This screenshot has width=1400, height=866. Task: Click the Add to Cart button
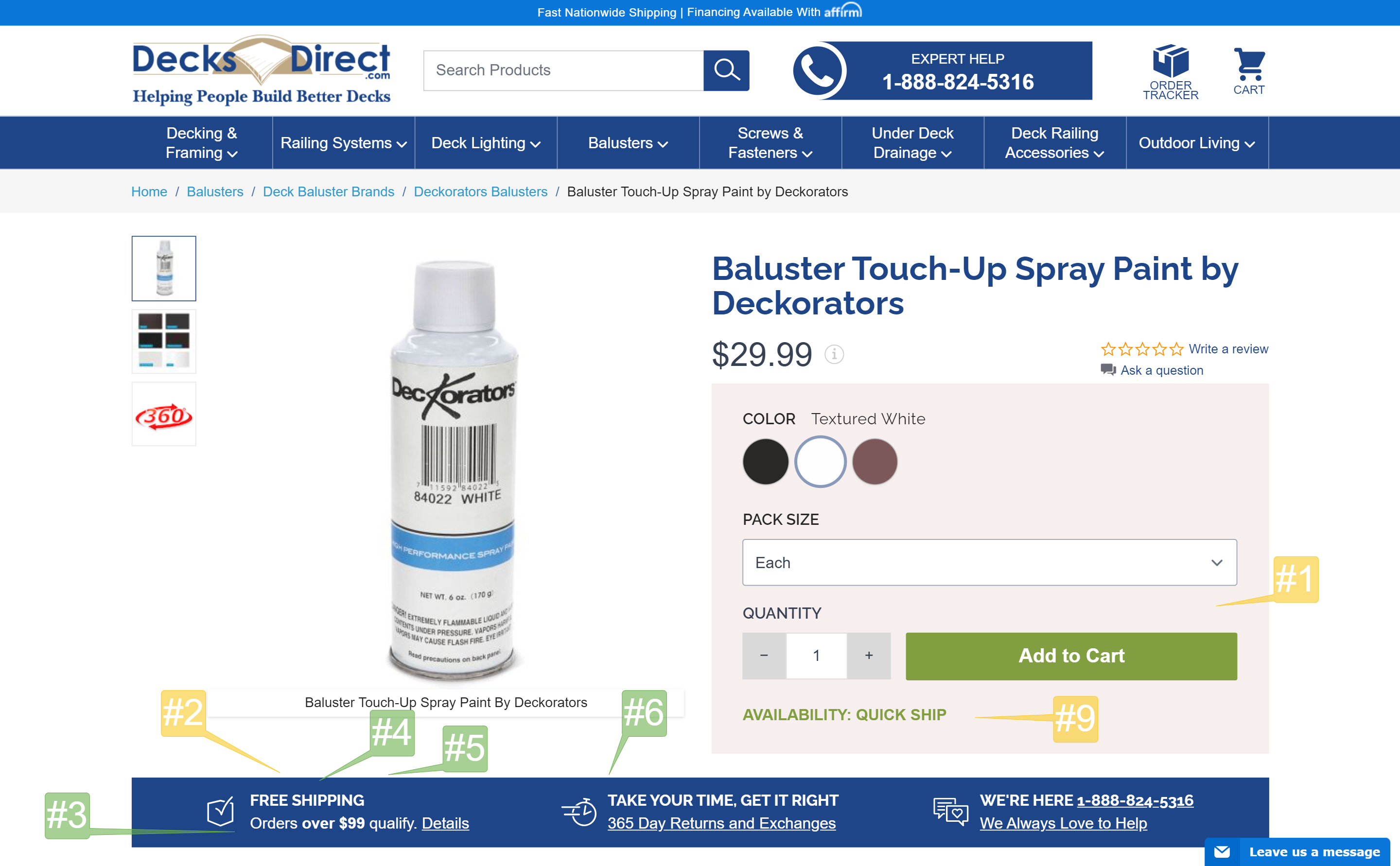pos(1071,657)
